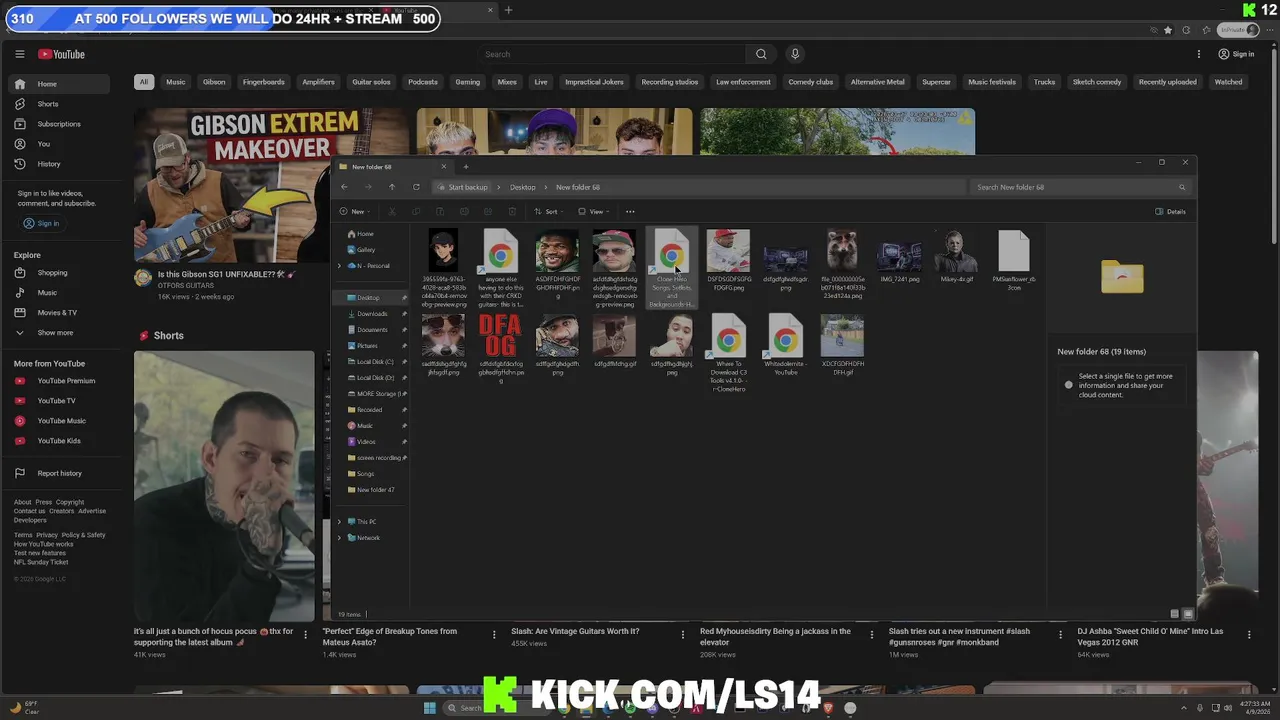
Task: Click the YouTube voice search microphone
Action: [x=795, y=54]
